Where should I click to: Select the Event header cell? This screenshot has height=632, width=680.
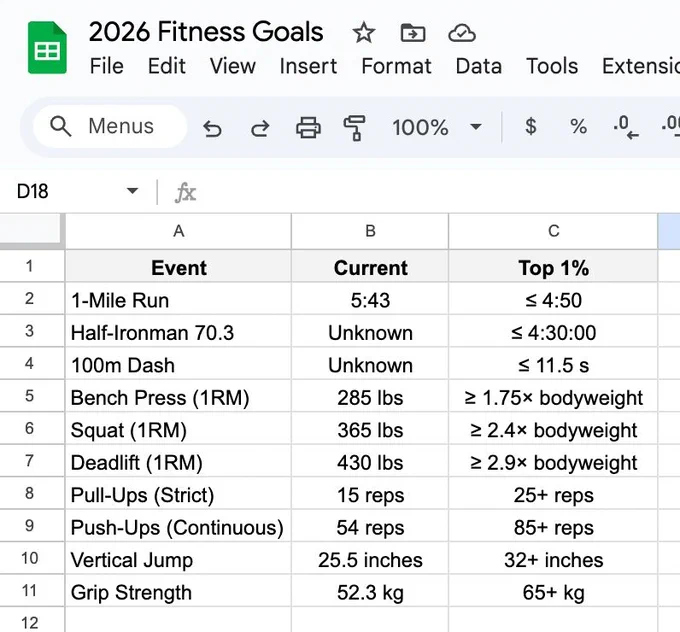178,266
